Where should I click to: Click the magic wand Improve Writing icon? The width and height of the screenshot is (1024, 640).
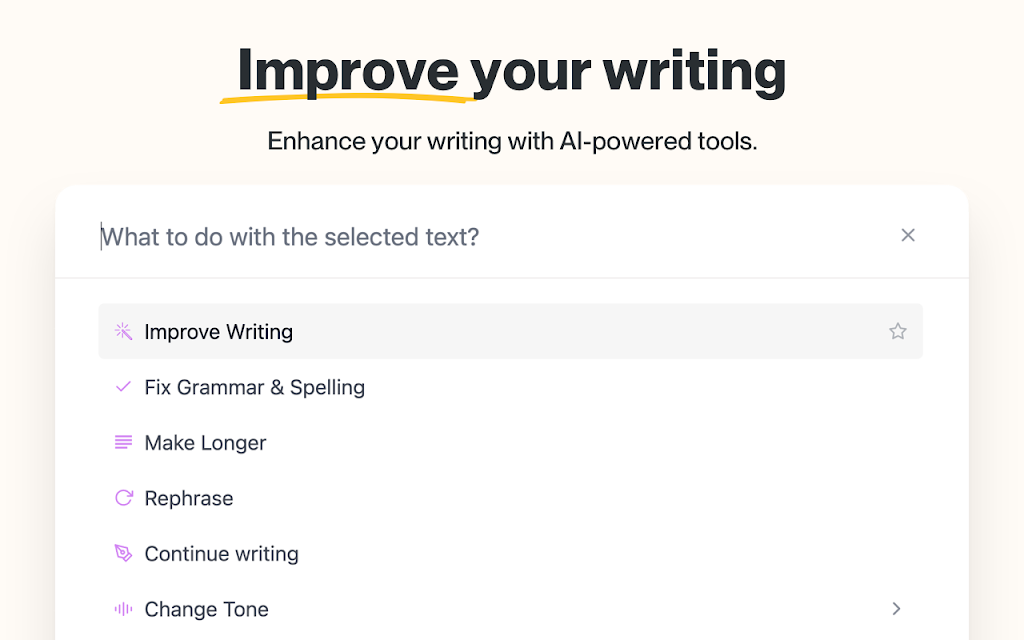pos(123,331)
